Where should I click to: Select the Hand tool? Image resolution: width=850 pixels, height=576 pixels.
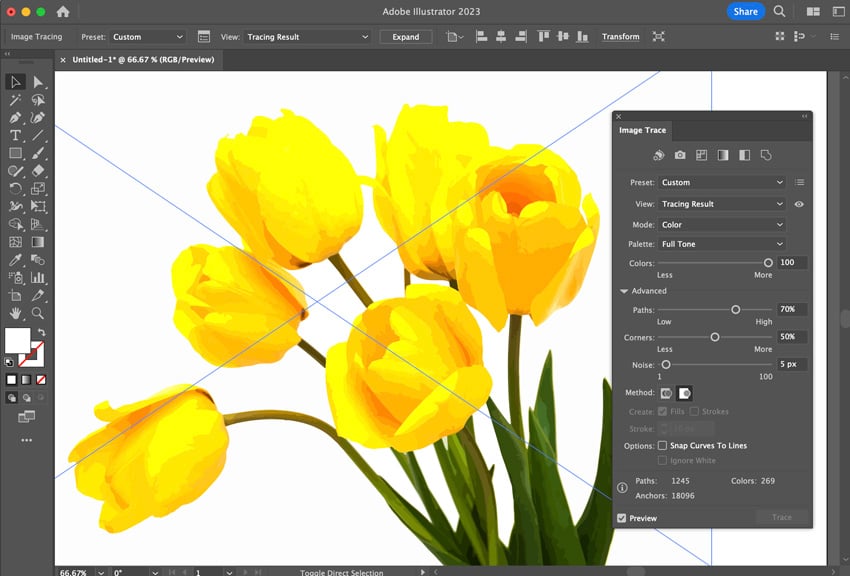coord(15,312)
